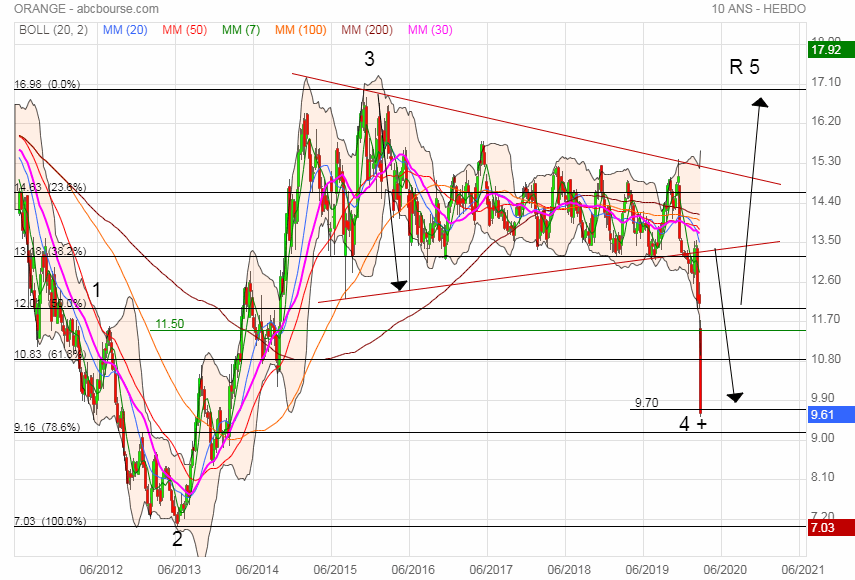The image size is (855, 580).
Task: Click the 10 ANS - HEBDO period label
Action: [758, 9]
